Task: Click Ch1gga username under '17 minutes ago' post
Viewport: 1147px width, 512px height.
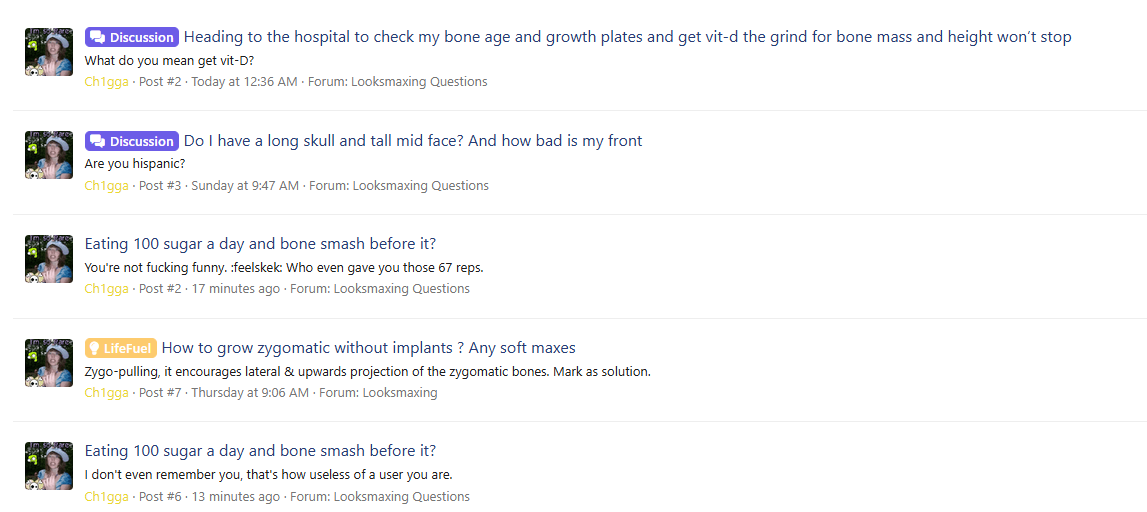Action: pos(106,289)
